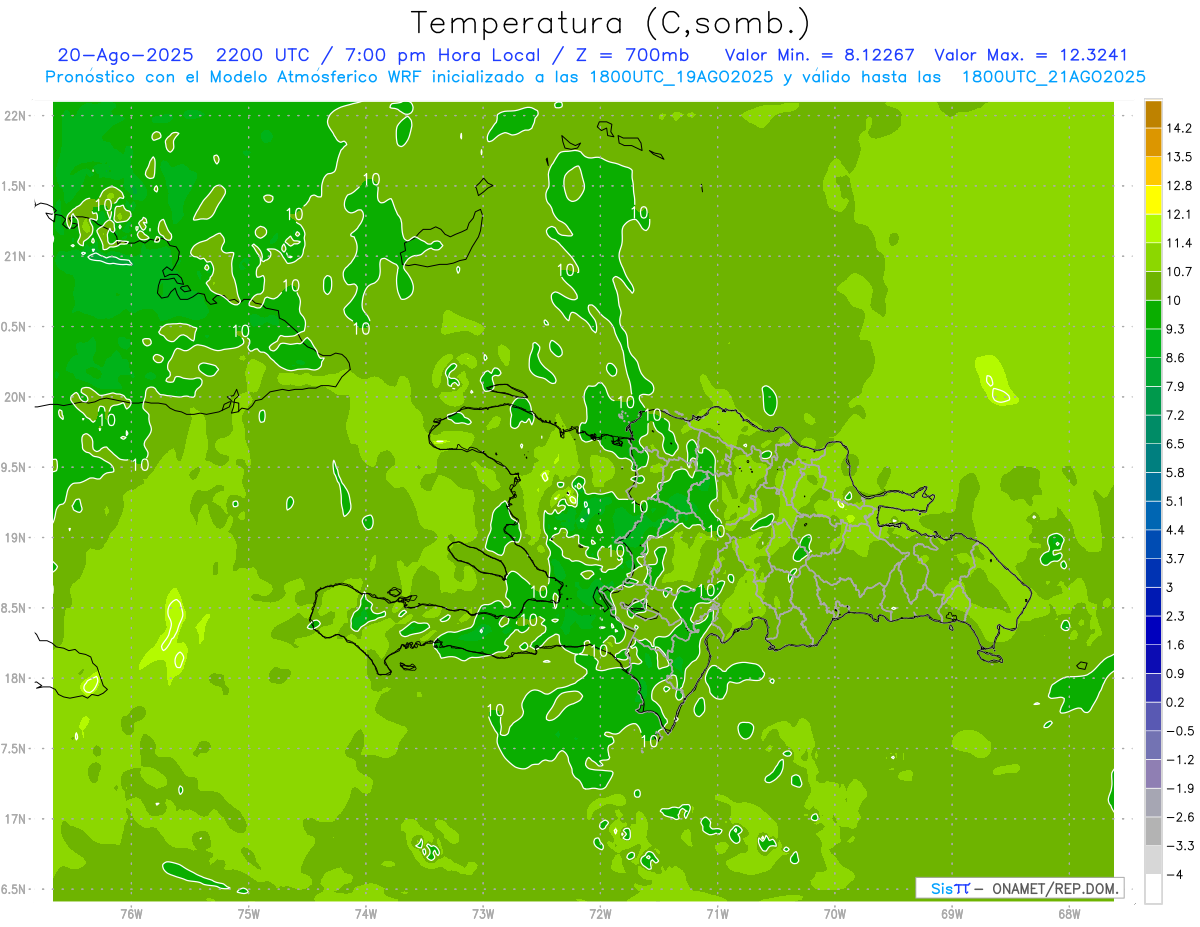Image resolution: width=1200 pixels, height=927 pixels.
Task: Click the colorbar value '-4'
Action: tap(1175, 874)
